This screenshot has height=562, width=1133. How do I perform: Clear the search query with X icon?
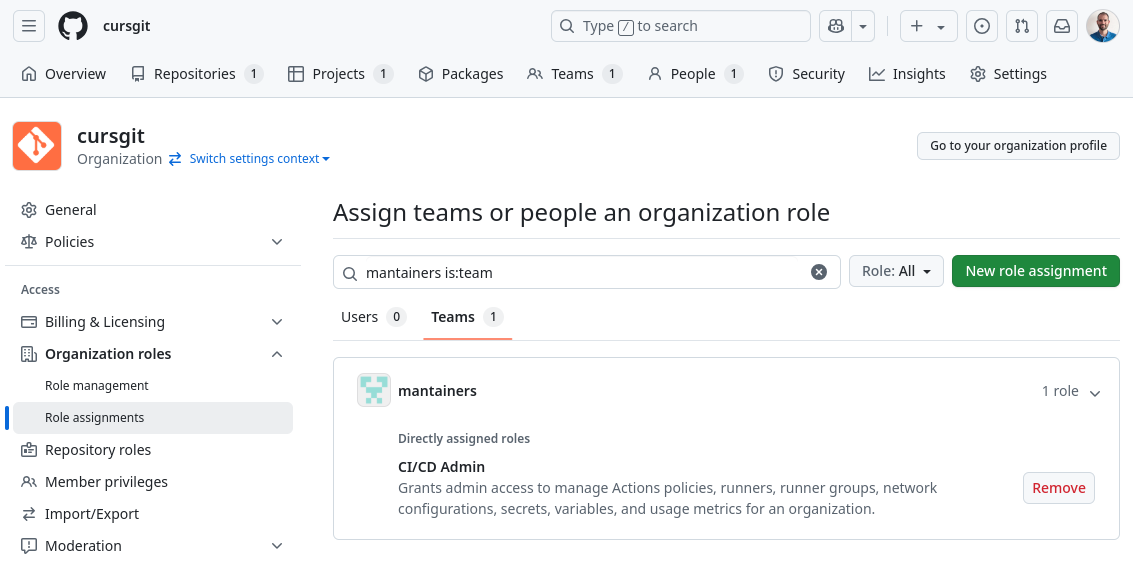[819, 272]
